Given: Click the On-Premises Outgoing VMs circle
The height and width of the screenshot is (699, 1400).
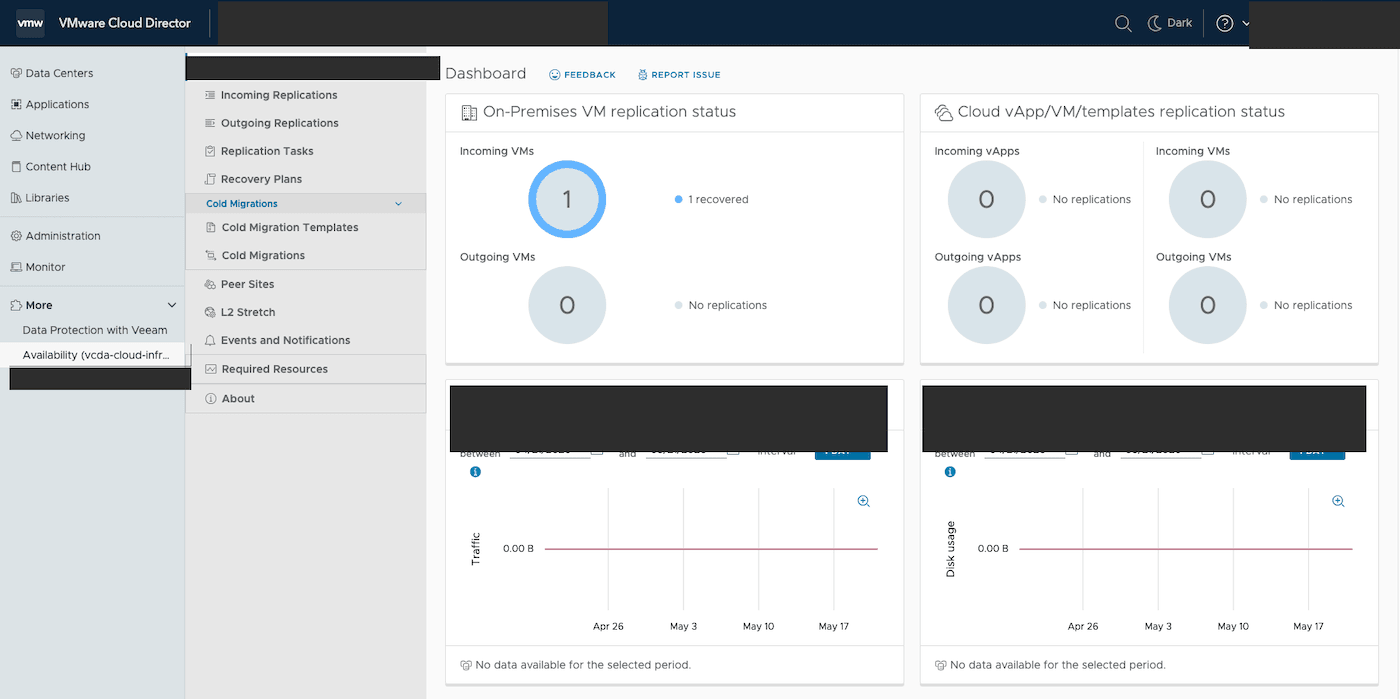Looking at the screenshot, I should [567, 305].
